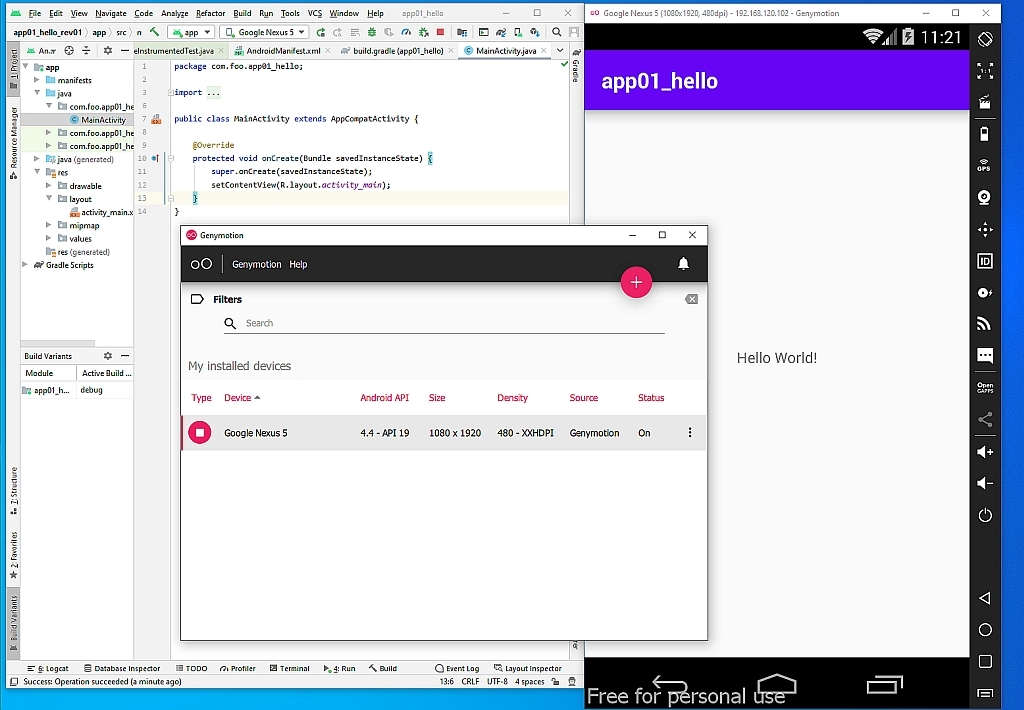Open the VCS menu

click(315, 13)
